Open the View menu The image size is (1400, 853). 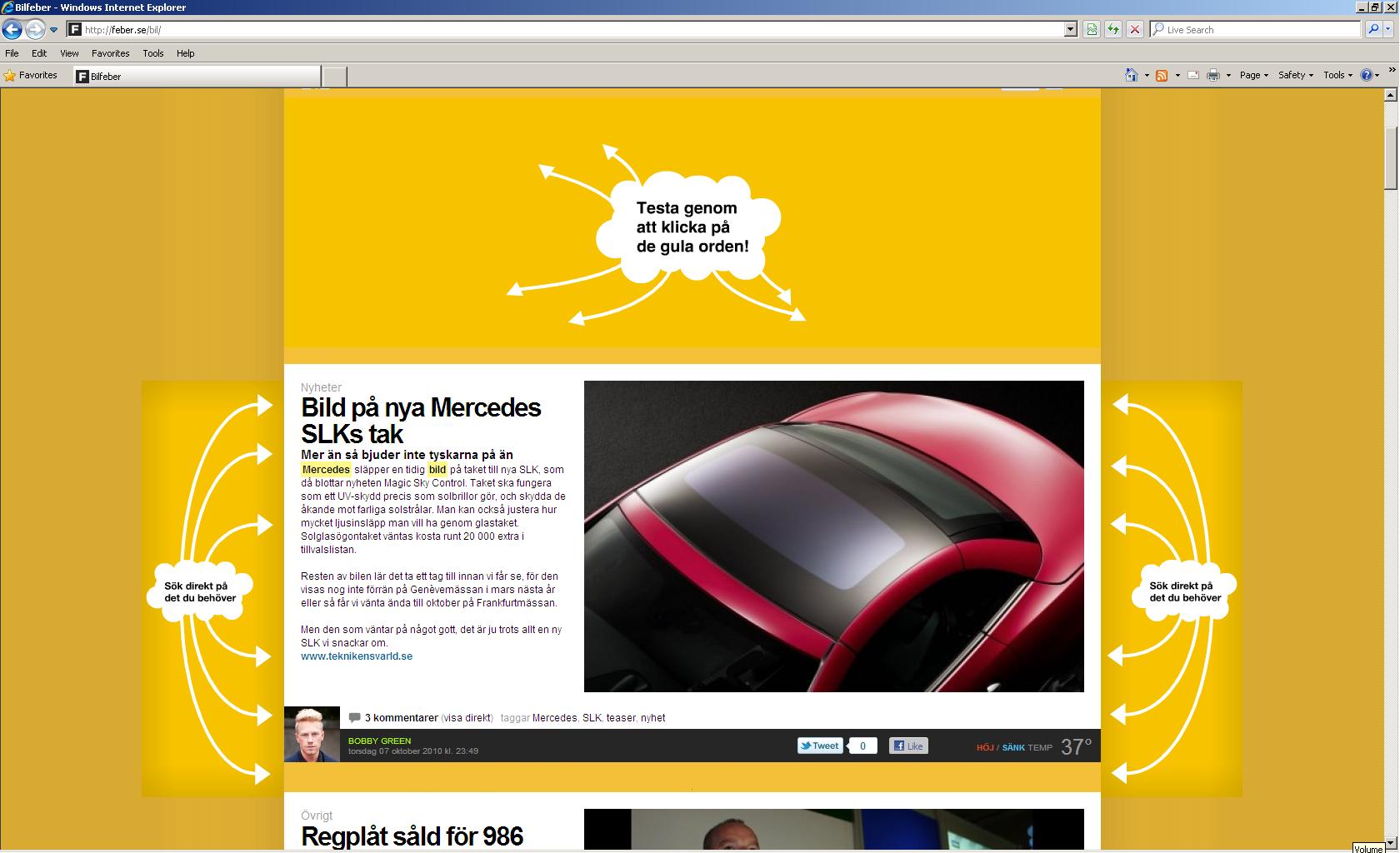point(69,53)
